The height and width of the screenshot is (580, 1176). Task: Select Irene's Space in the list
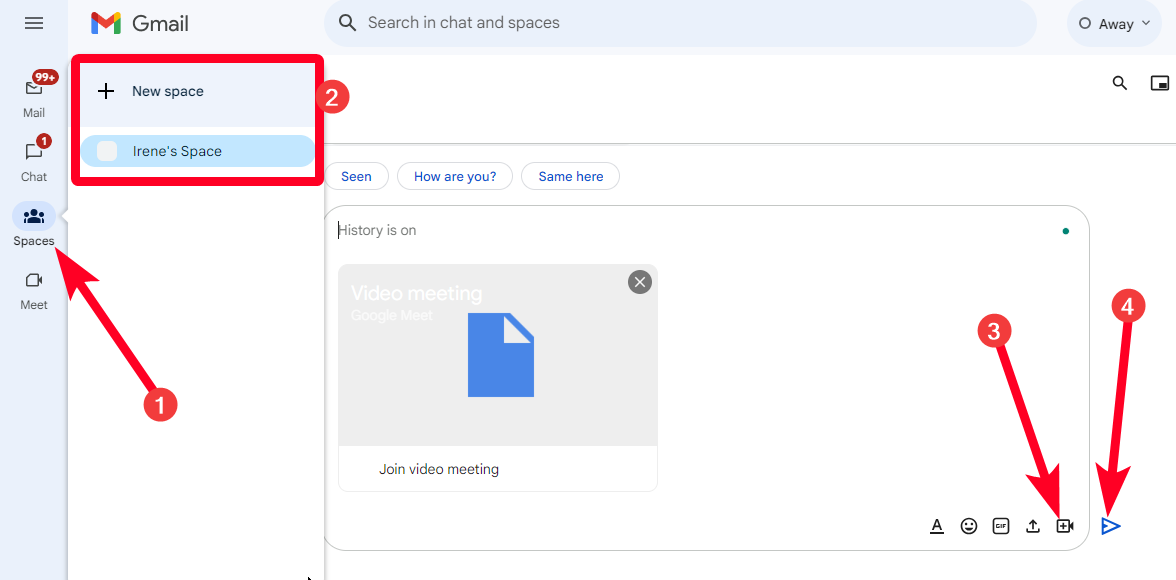coord(198,151)
